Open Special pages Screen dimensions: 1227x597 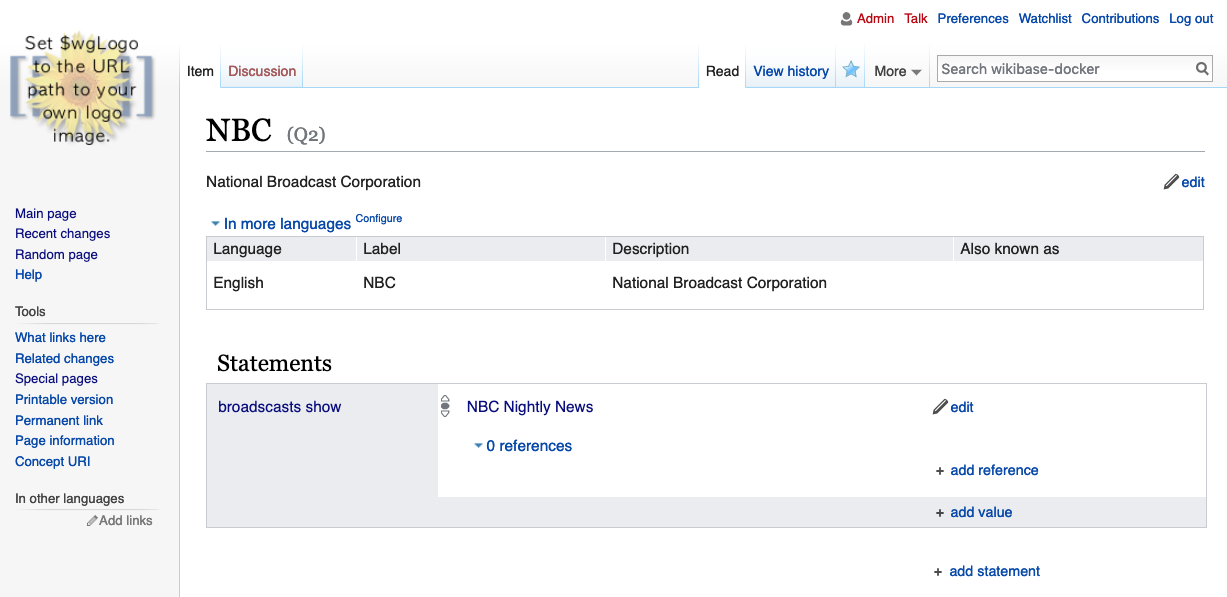tap(56, 379)
